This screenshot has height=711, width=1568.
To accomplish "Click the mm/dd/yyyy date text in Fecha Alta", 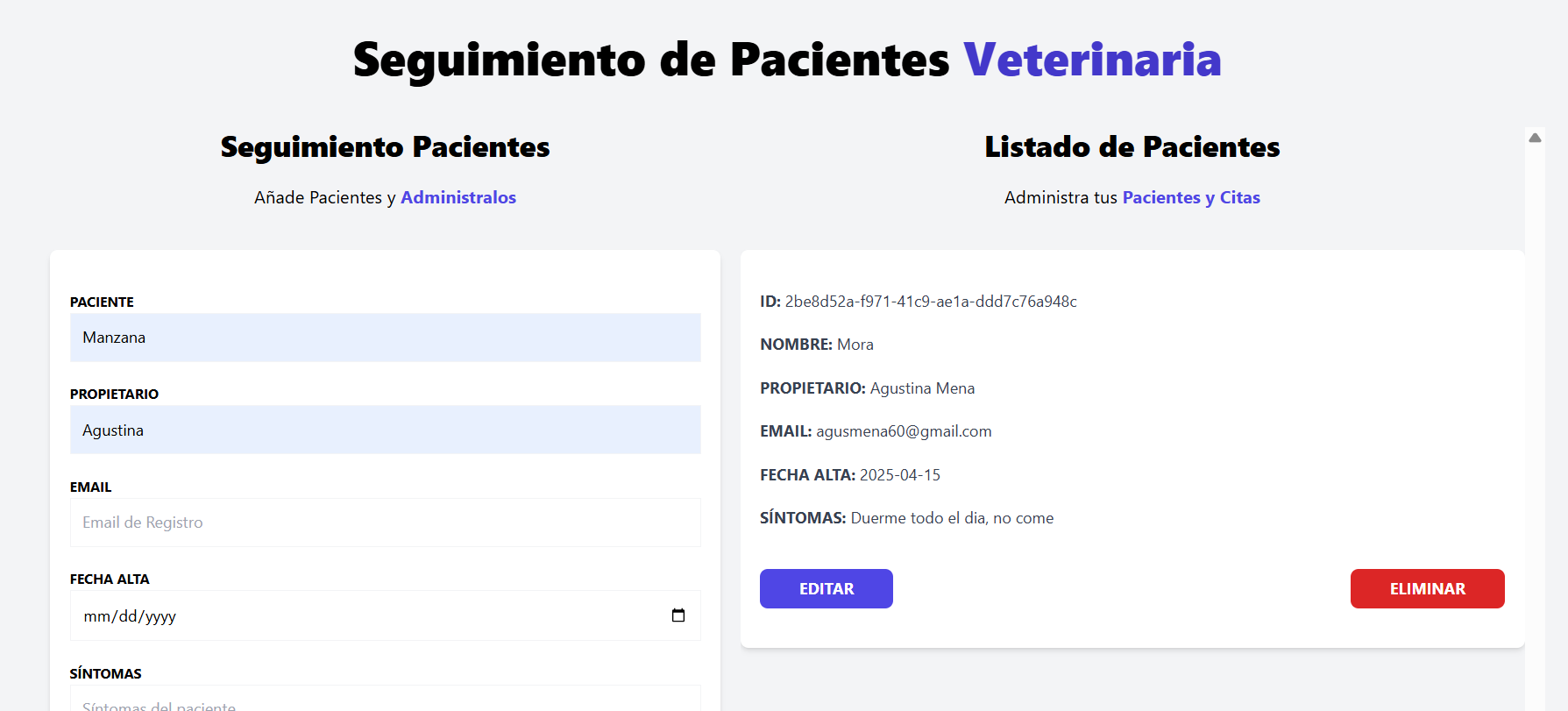I will click(130, 616).
